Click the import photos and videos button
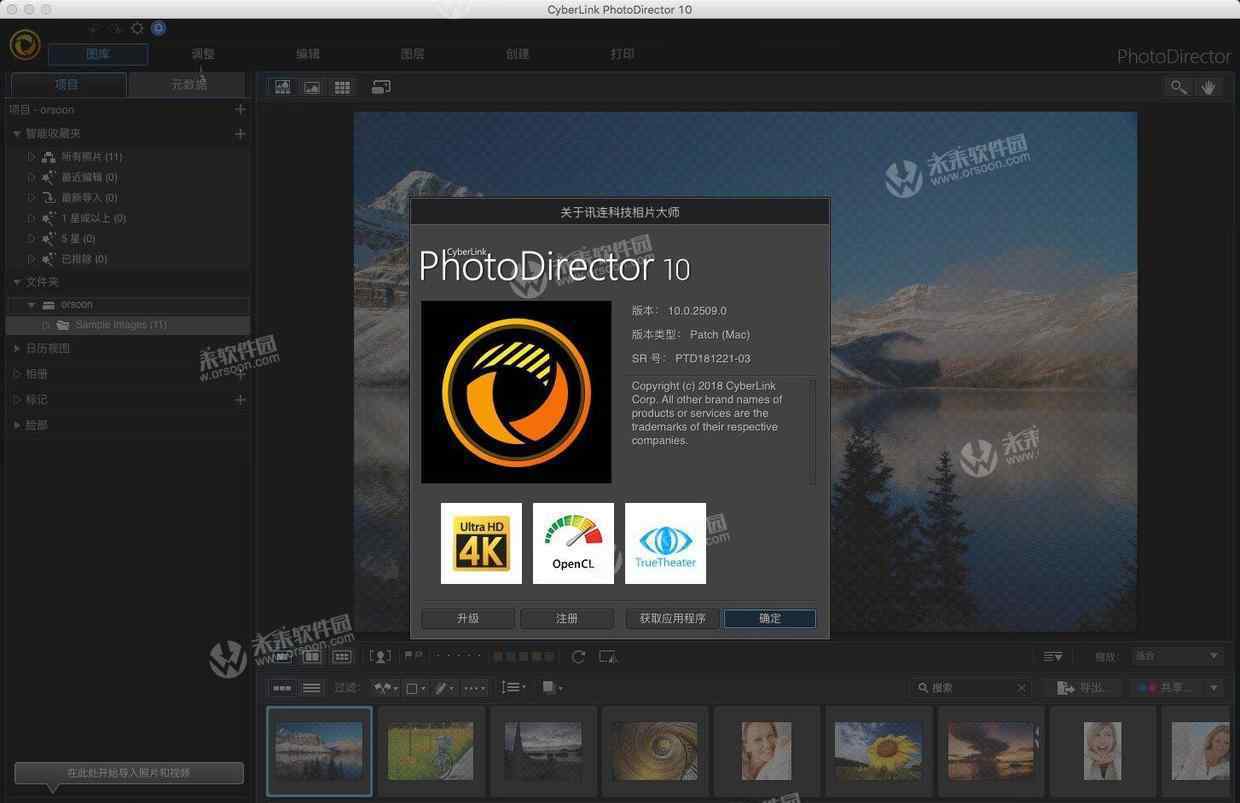Screen dimensions: 1240x803 point(129,773)
